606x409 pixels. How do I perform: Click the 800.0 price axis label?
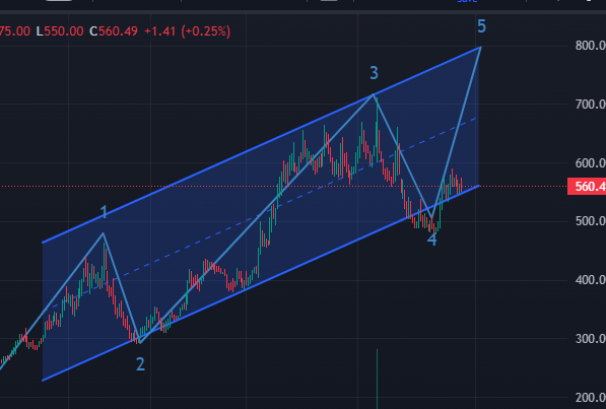[x=590, y=46]
